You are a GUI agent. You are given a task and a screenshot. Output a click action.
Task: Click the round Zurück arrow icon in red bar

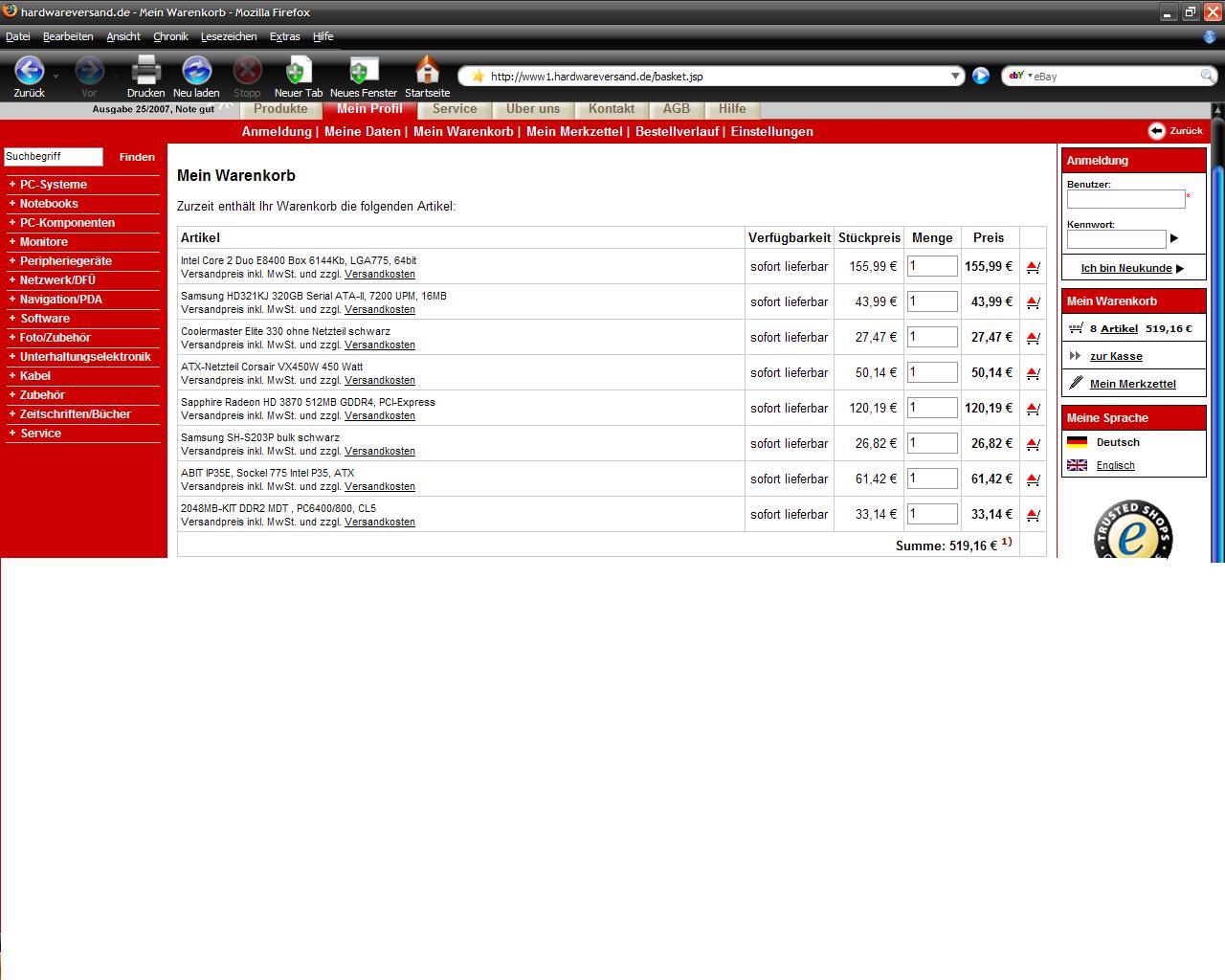point(1156,131)
